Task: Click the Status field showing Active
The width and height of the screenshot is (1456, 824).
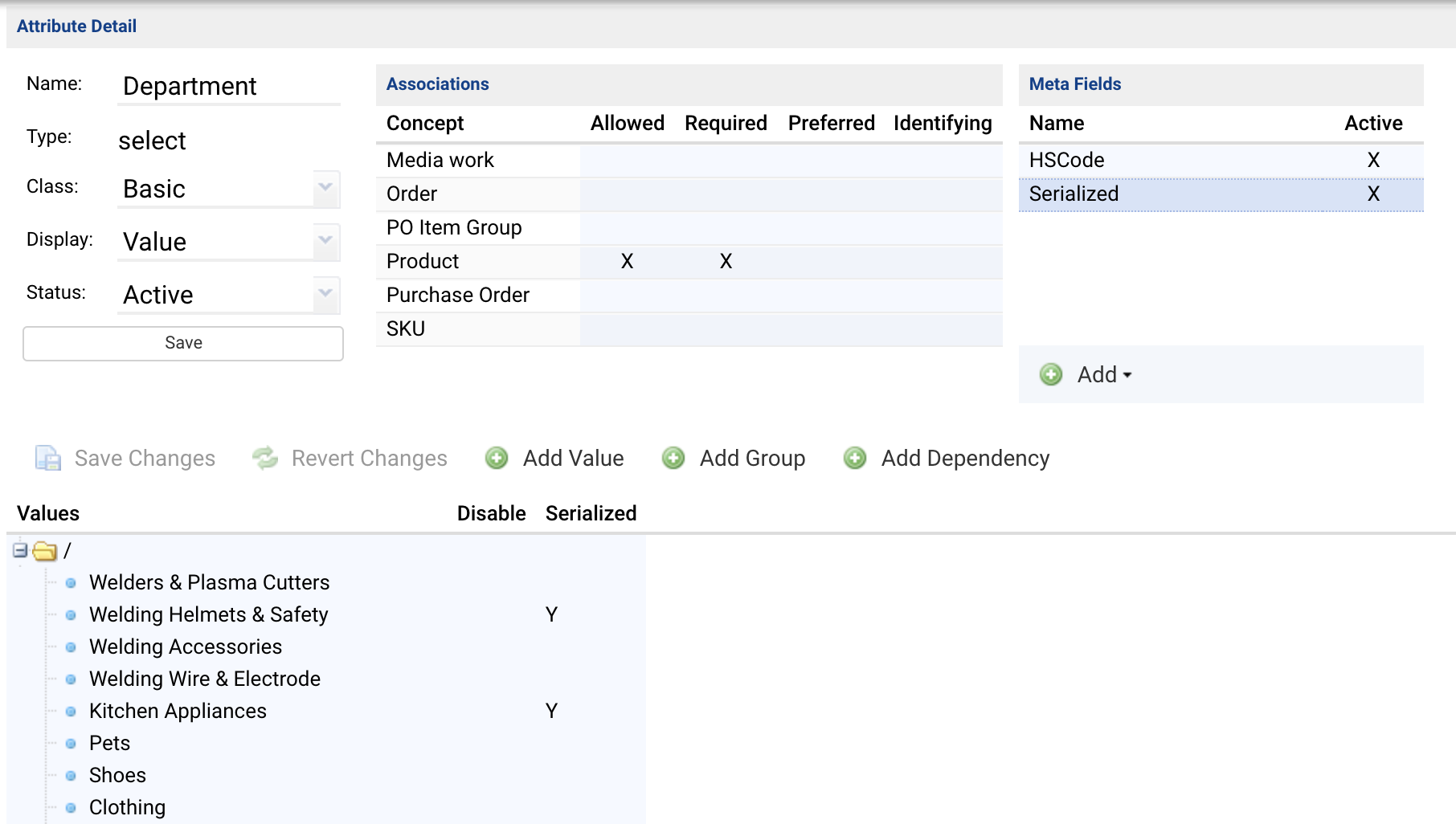Action: click(x=229, y=295)
